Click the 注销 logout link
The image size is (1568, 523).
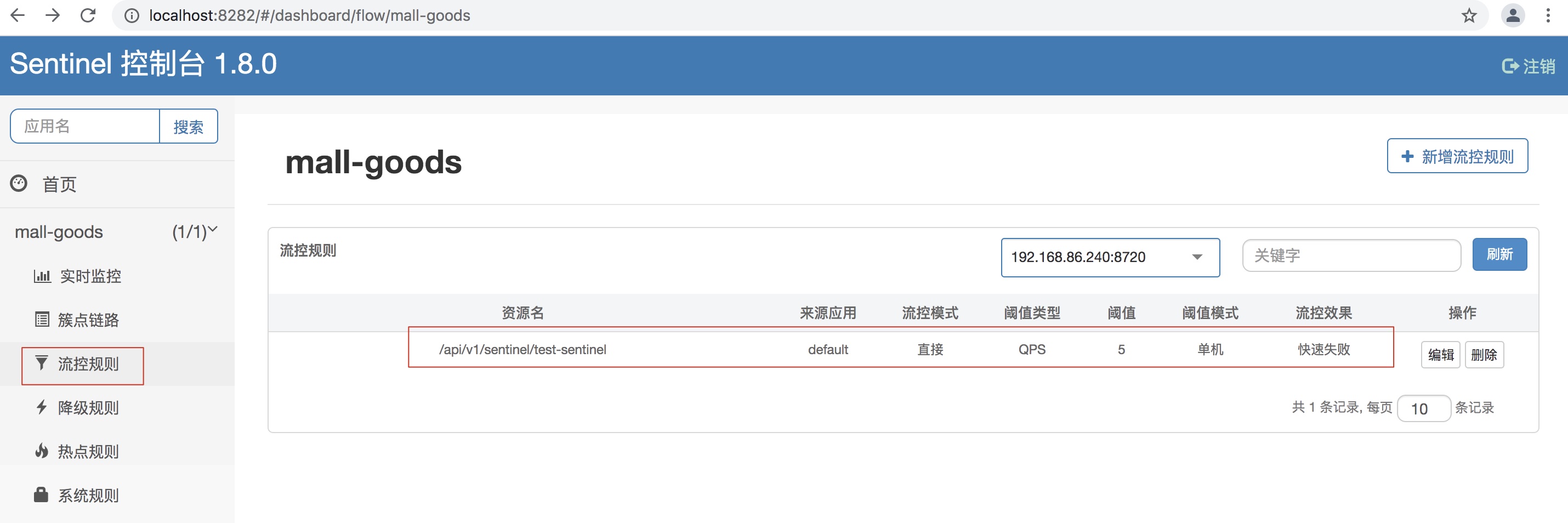[x=1529, y=66]
